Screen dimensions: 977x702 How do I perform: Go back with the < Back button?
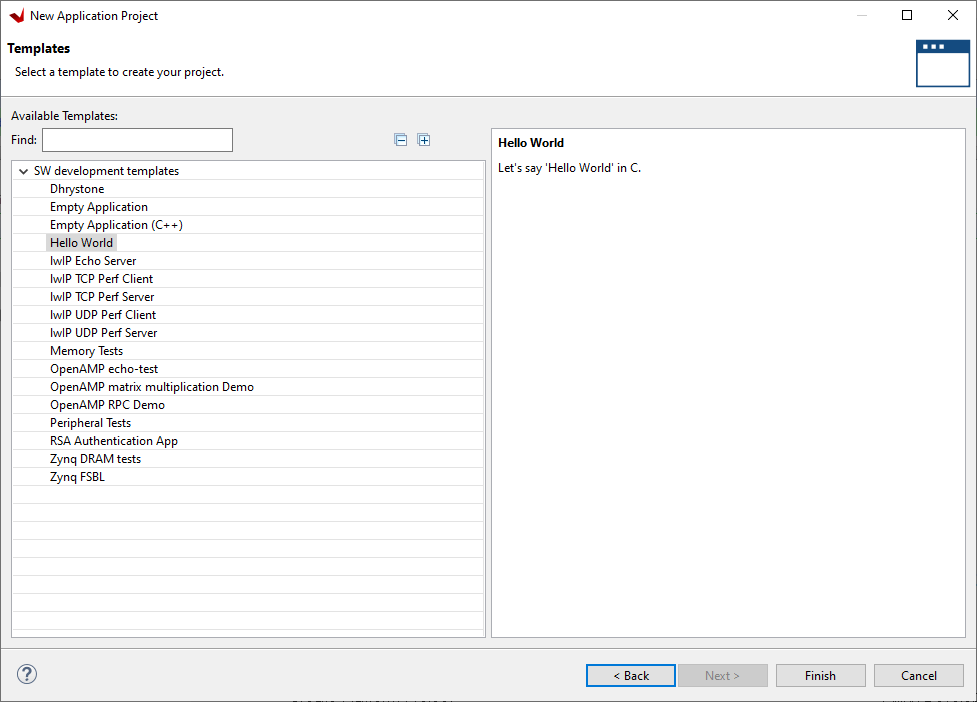coord(631,676)
